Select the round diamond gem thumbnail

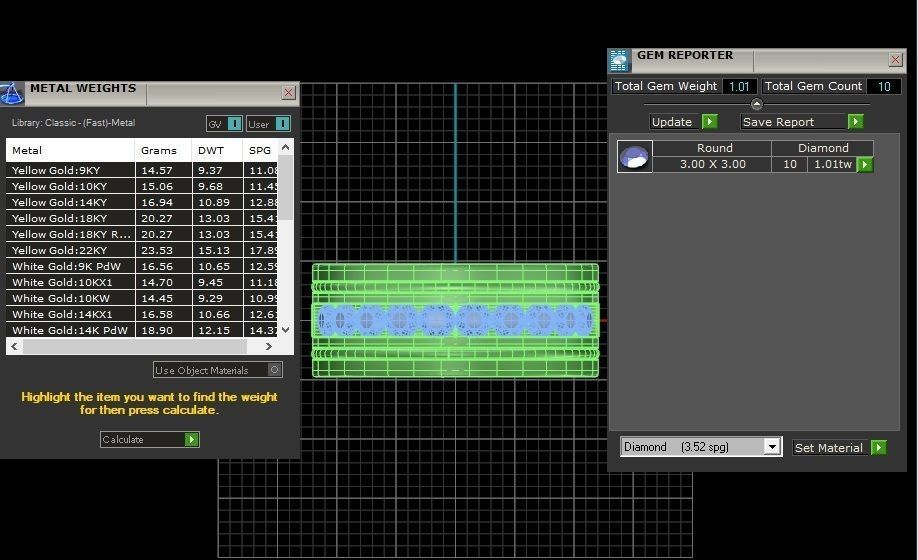[x=635, y=156]
